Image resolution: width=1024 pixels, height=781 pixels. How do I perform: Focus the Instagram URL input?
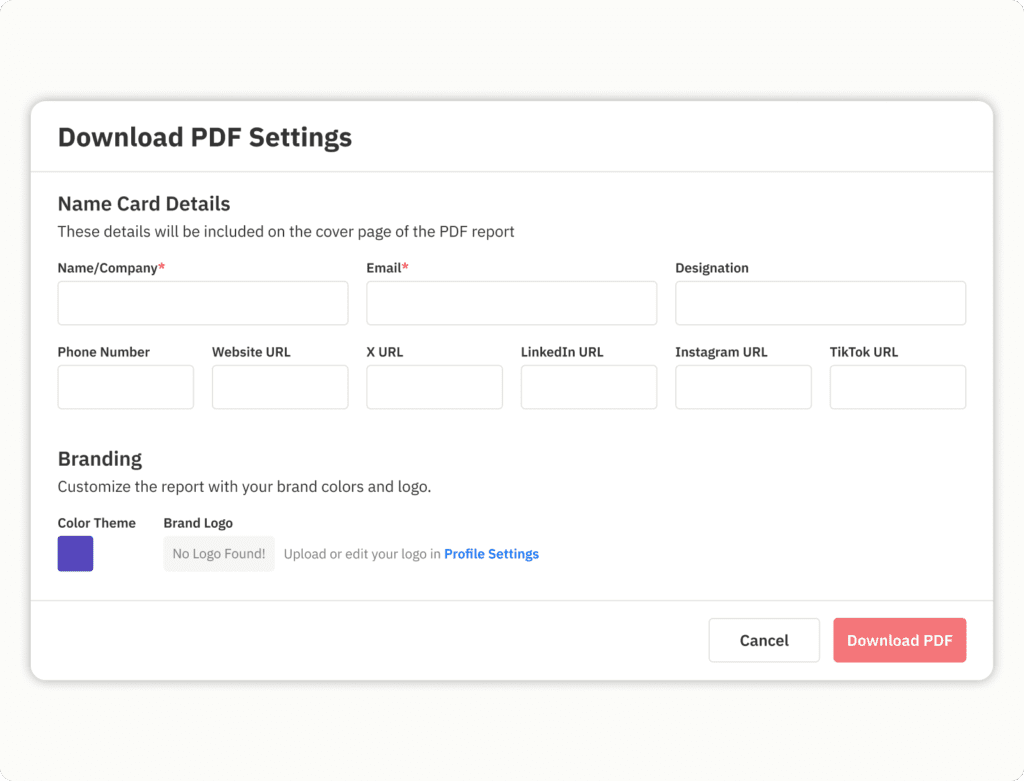point(743,387)
